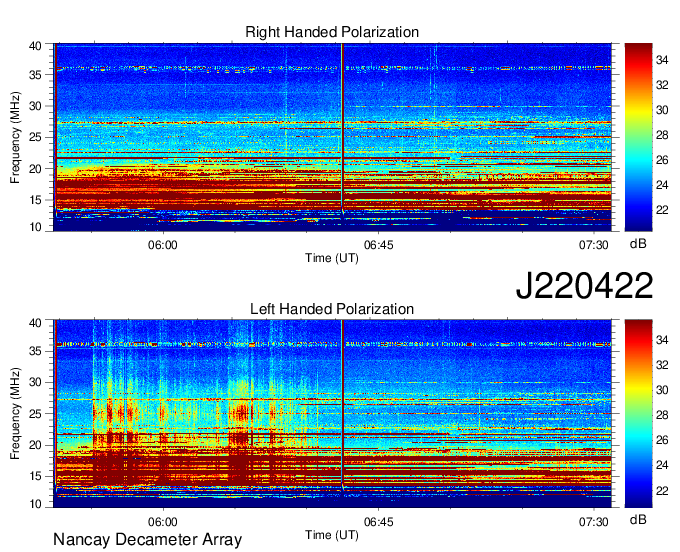Click the 'Right Handed Polarization' title
This screenshot has width=680, height=552.
click(332, 32)
